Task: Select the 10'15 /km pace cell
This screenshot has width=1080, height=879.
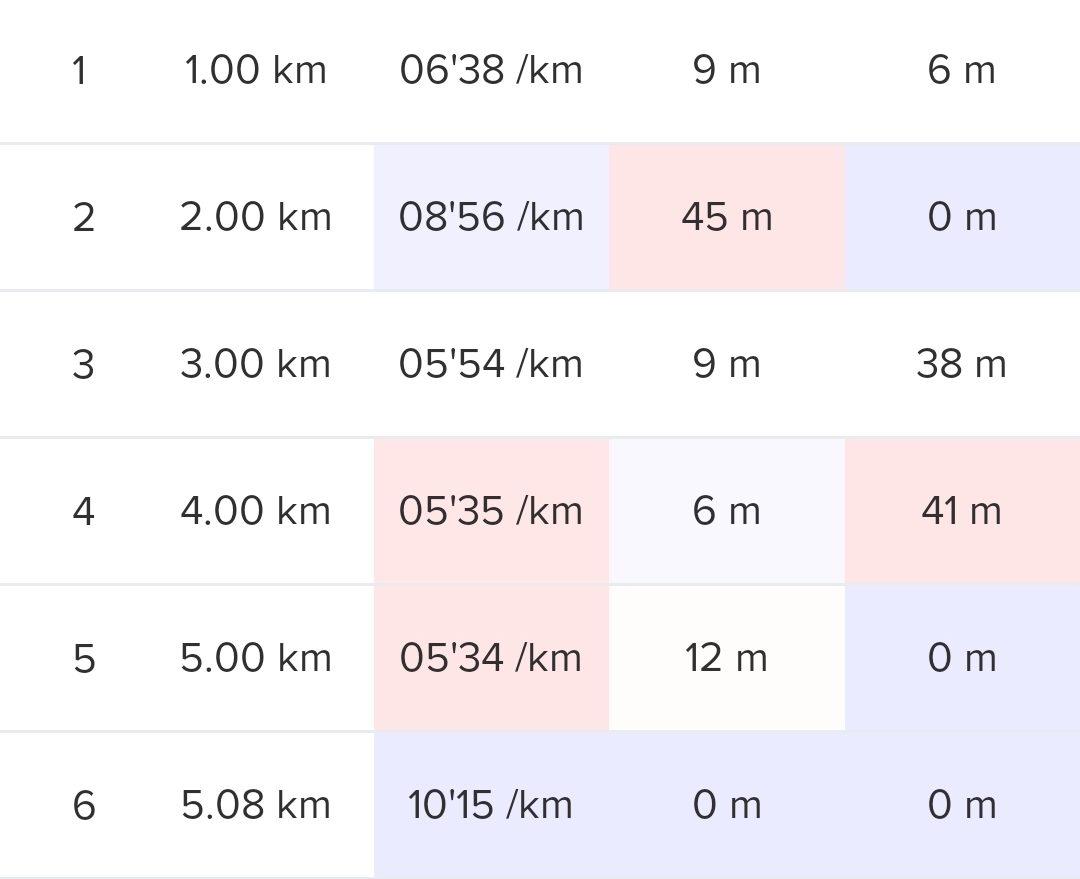Action: (491, 806)
